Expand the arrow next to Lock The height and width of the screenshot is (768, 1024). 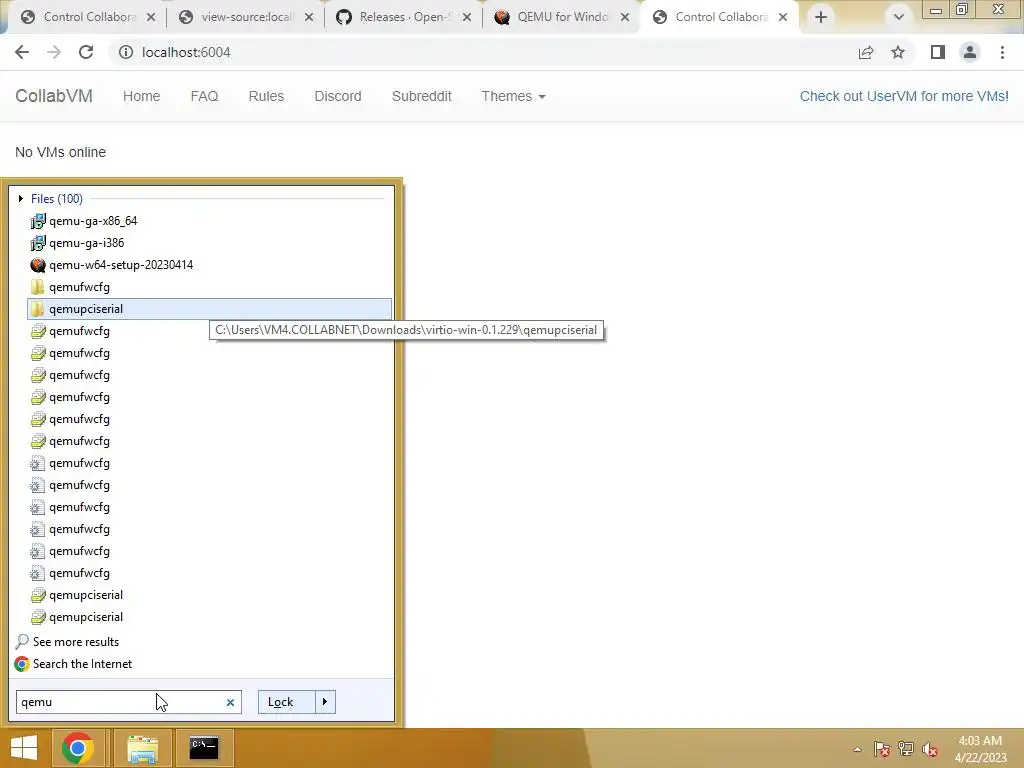[325, 702]
